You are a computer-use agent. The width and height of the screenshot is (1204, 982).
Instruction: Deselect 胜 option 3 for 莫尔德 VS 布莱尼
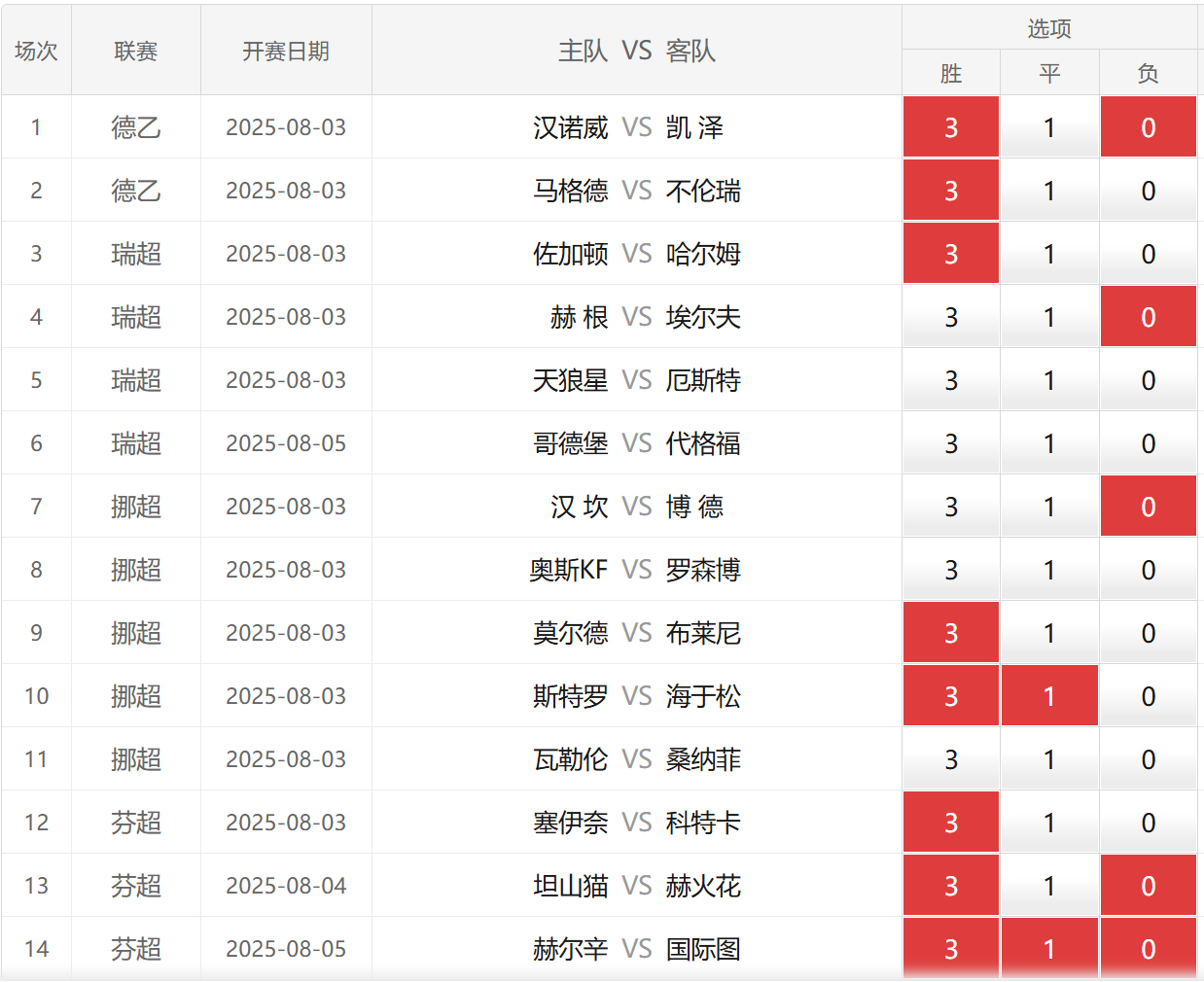pyautogui.click(x=951, y=633)
